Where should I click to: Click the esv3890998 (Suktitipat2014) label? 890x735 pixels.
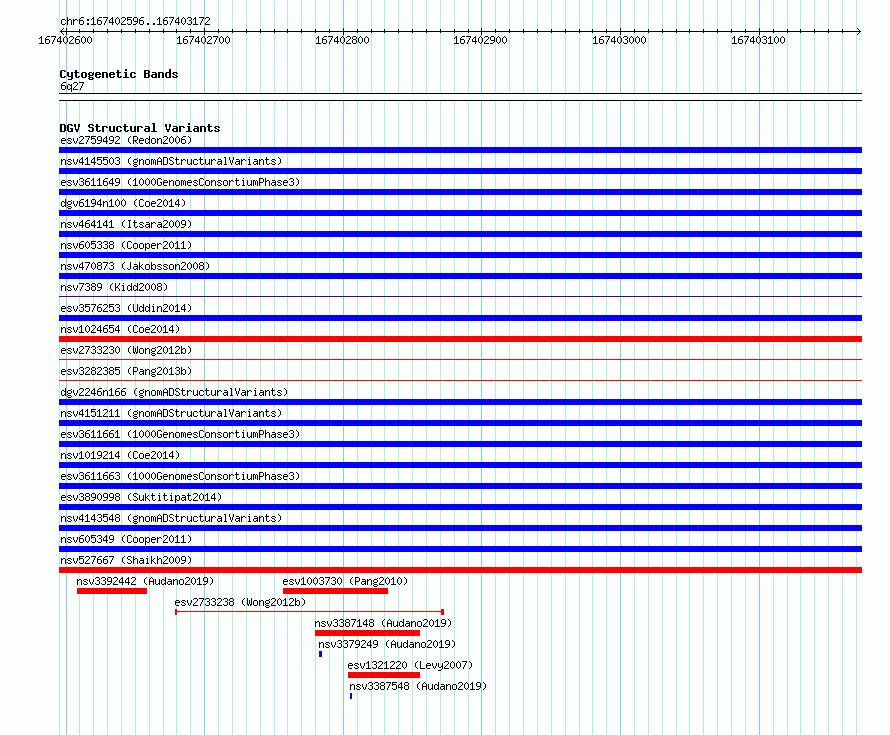click(x=141, y=497)
